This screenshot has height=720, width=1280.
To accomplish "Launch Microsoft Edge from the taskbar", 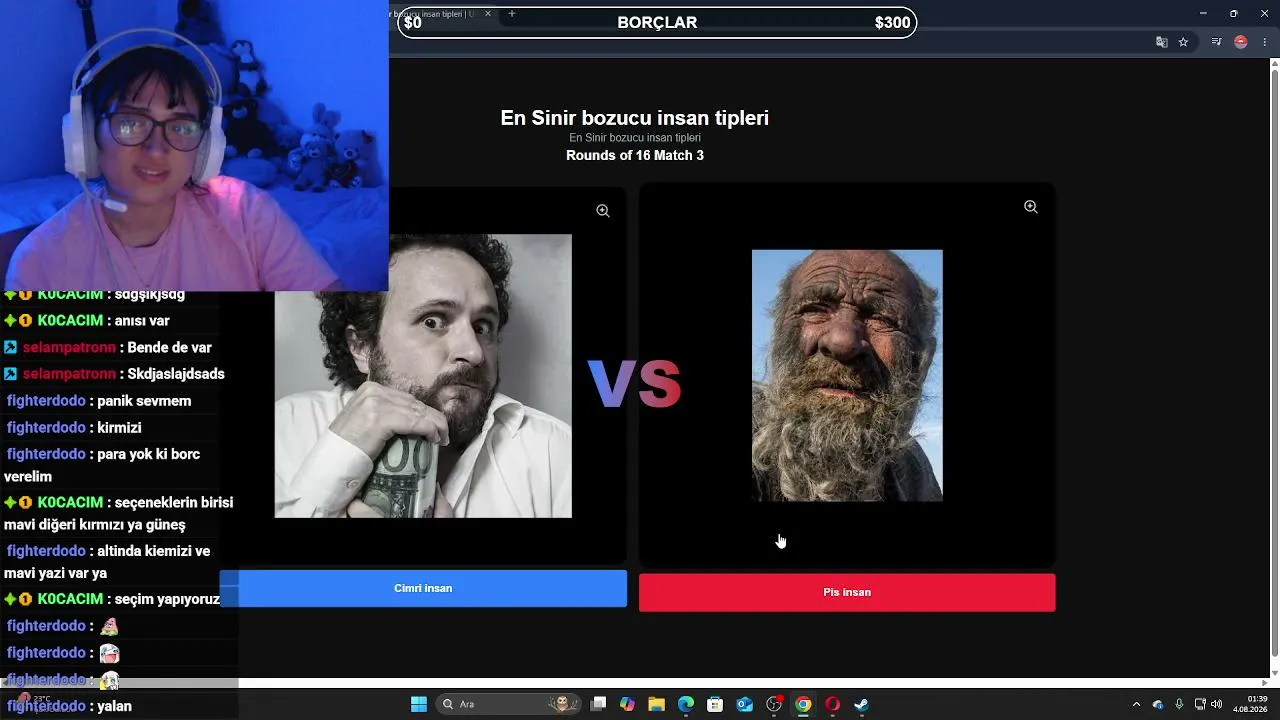I will (686, 704).
